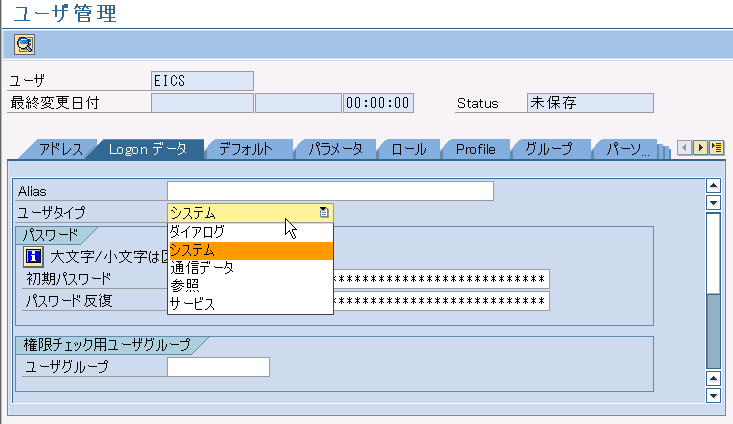733x424 pixels.
Task: Click the scroll-up arrow at panel top
Action: coord(714,185)
